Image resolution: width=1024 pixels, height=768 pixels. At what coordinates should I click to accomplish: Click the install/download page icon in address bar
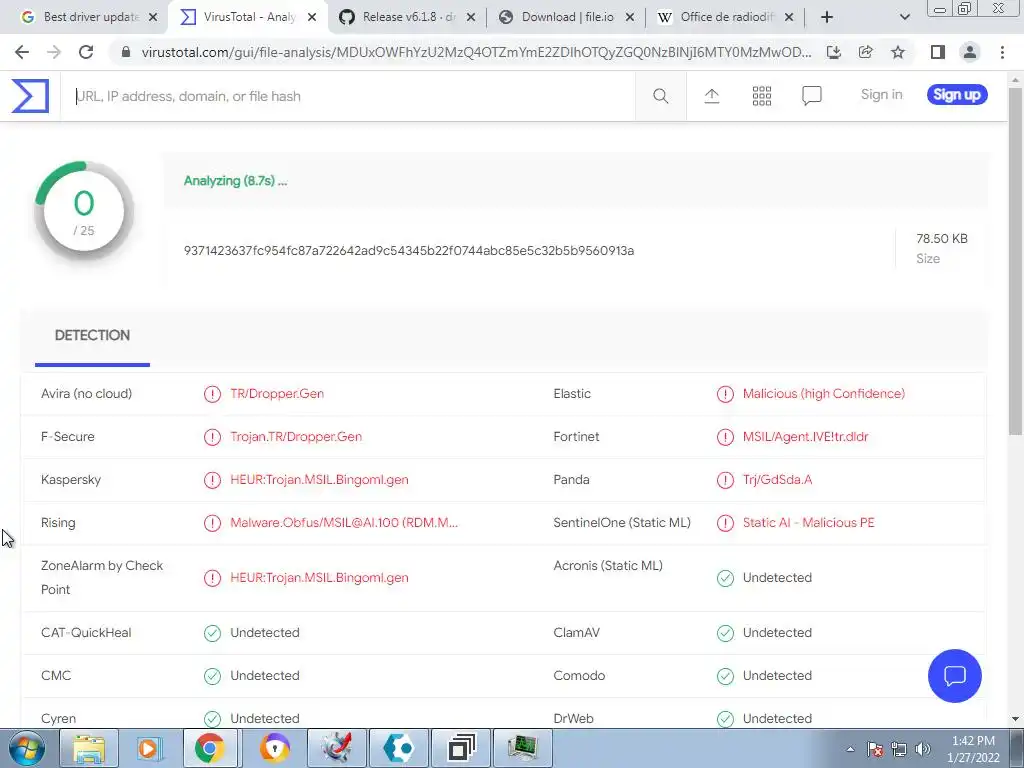(x=833, y=52)
